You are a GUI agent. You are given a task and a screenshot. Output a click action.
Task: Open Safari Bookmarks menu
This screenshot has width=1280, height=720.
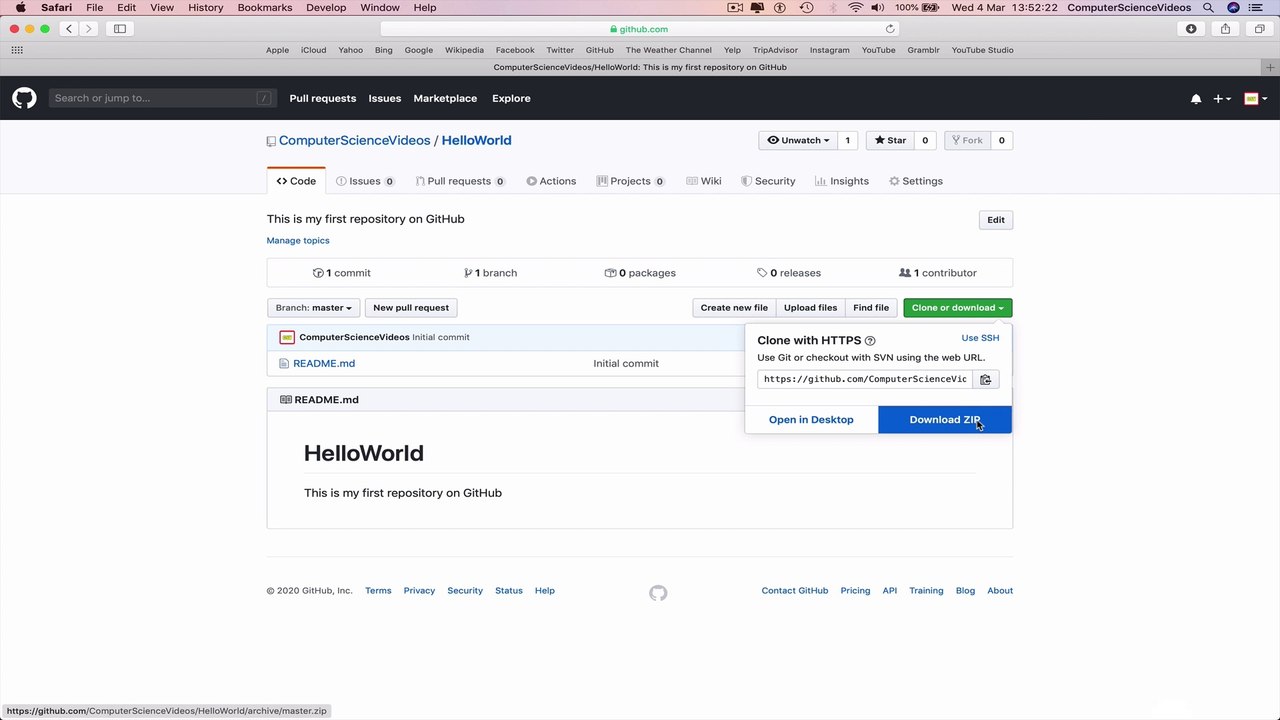pyautogui.click(x=265, y=7)
